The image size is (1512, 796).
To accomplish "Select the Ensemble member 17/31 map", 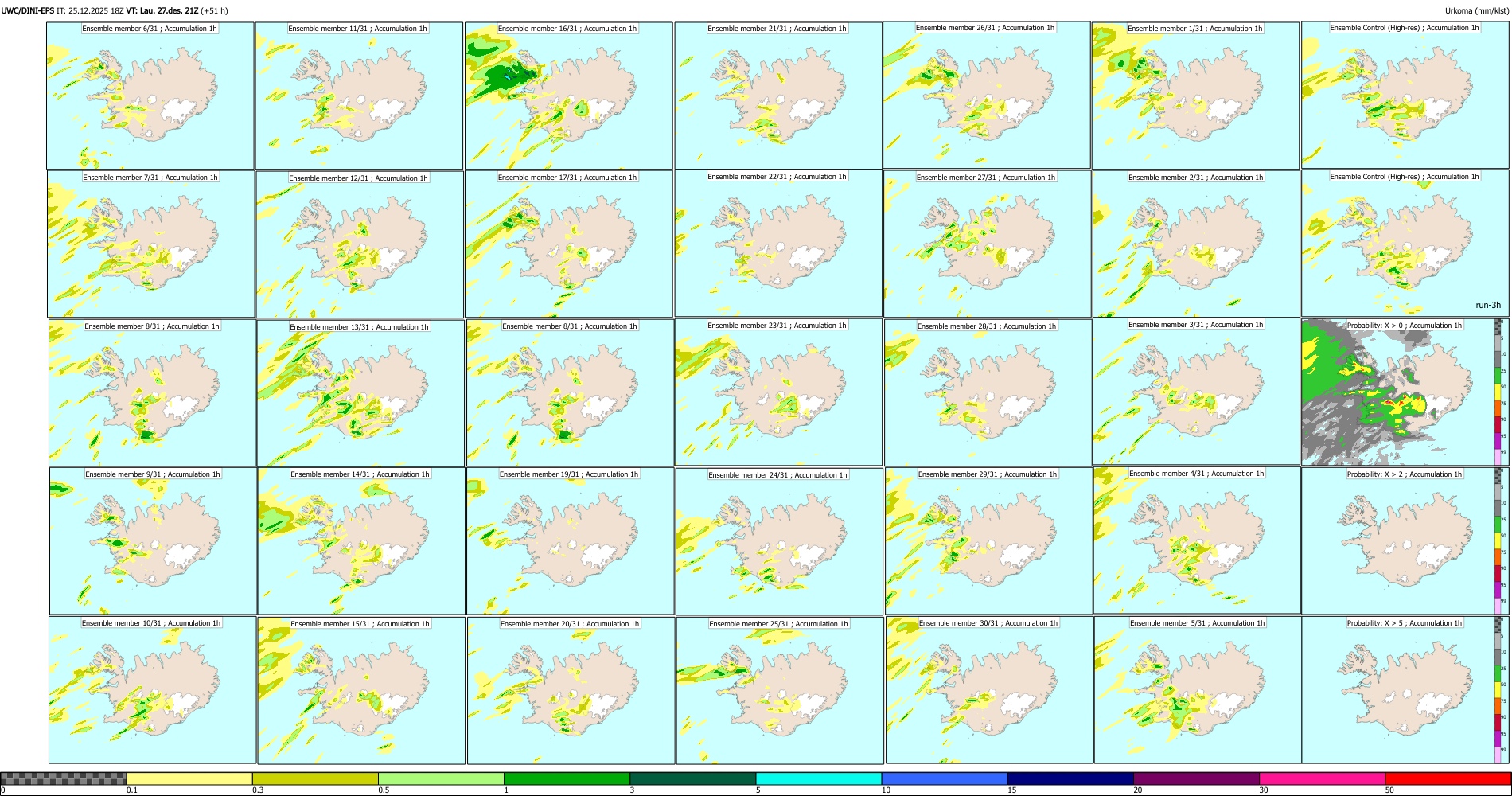I will 569,244.
